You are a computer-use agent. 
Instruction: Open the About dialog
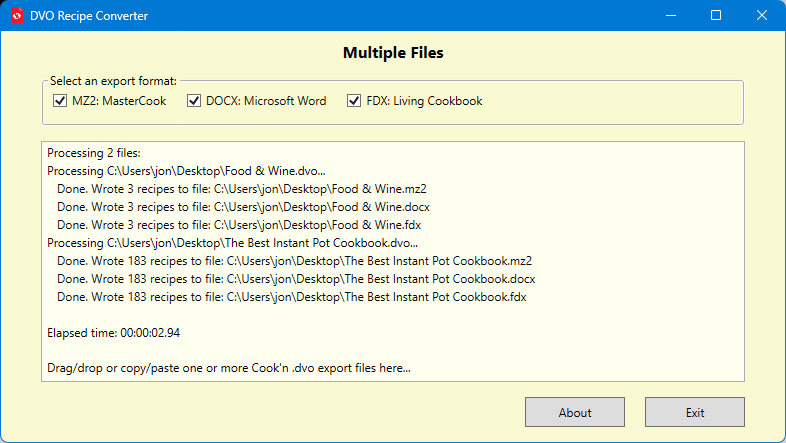[x=575, y=412]
